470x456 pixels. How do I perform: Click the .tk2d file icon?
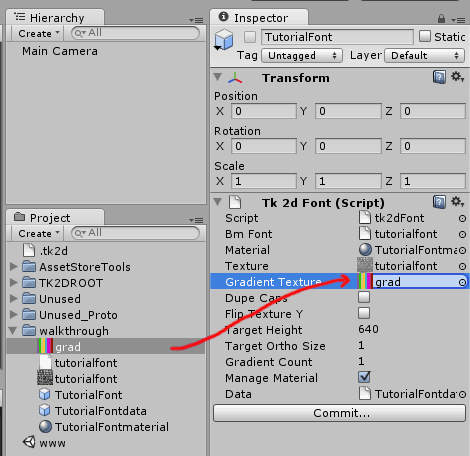pyautogui.click(x=29, y=250)
